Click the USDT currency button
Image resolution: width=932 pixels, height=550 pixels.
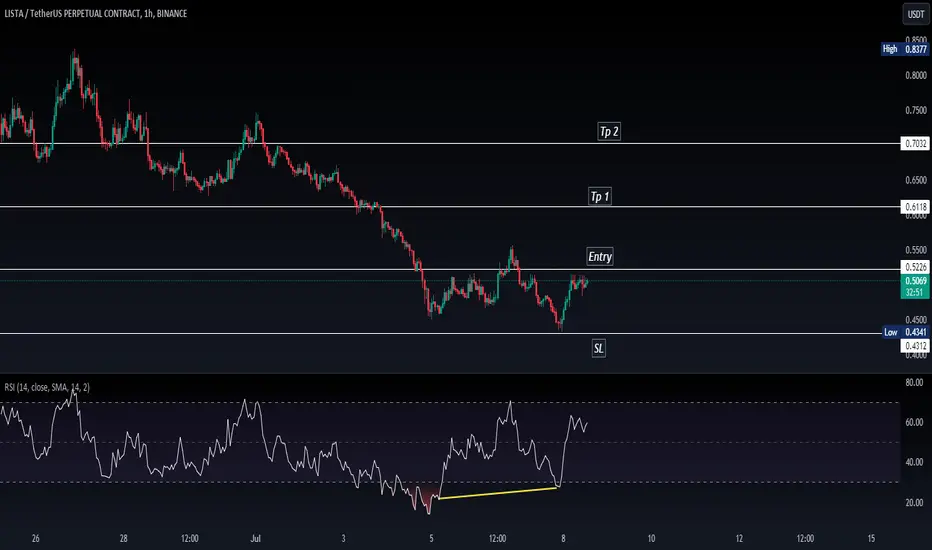(916, 14)
